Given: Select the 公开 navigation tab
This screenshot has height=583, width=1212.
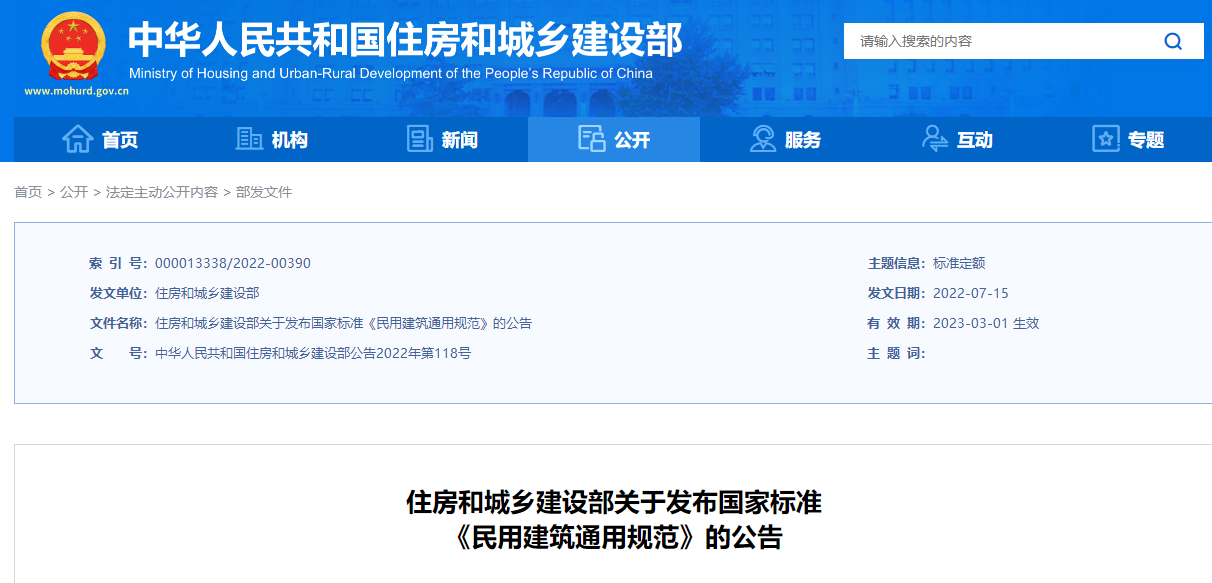Looking at the screenshot, I should tap(632, 140).
